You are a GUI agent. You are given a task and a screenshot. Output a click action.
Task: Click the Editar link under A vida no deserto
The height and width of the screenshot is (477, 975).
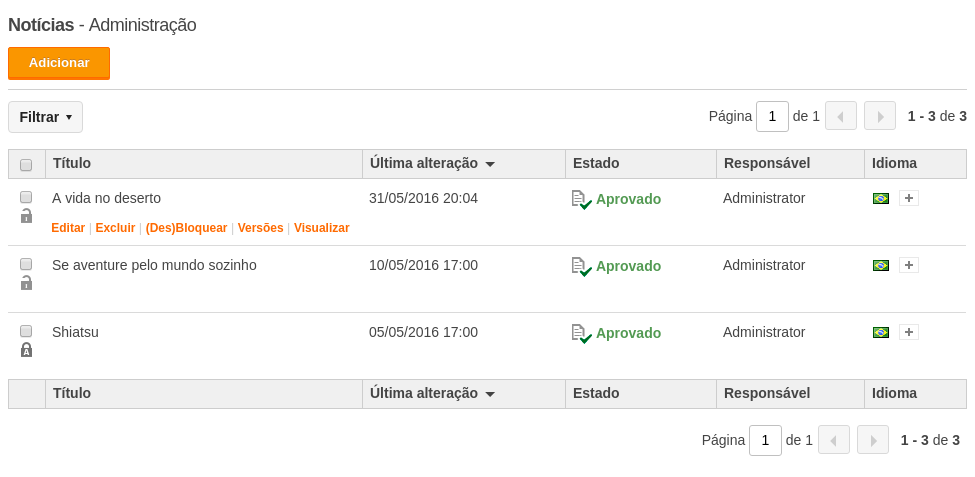(x=68, y=228)
